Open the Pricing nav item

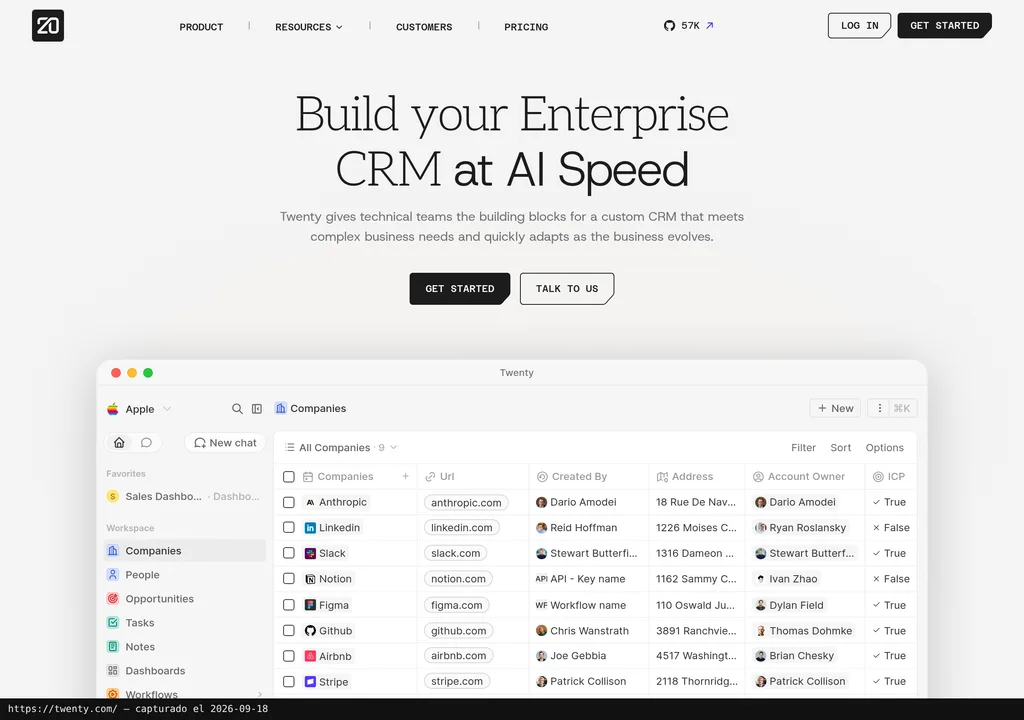[x=526, y=27]
